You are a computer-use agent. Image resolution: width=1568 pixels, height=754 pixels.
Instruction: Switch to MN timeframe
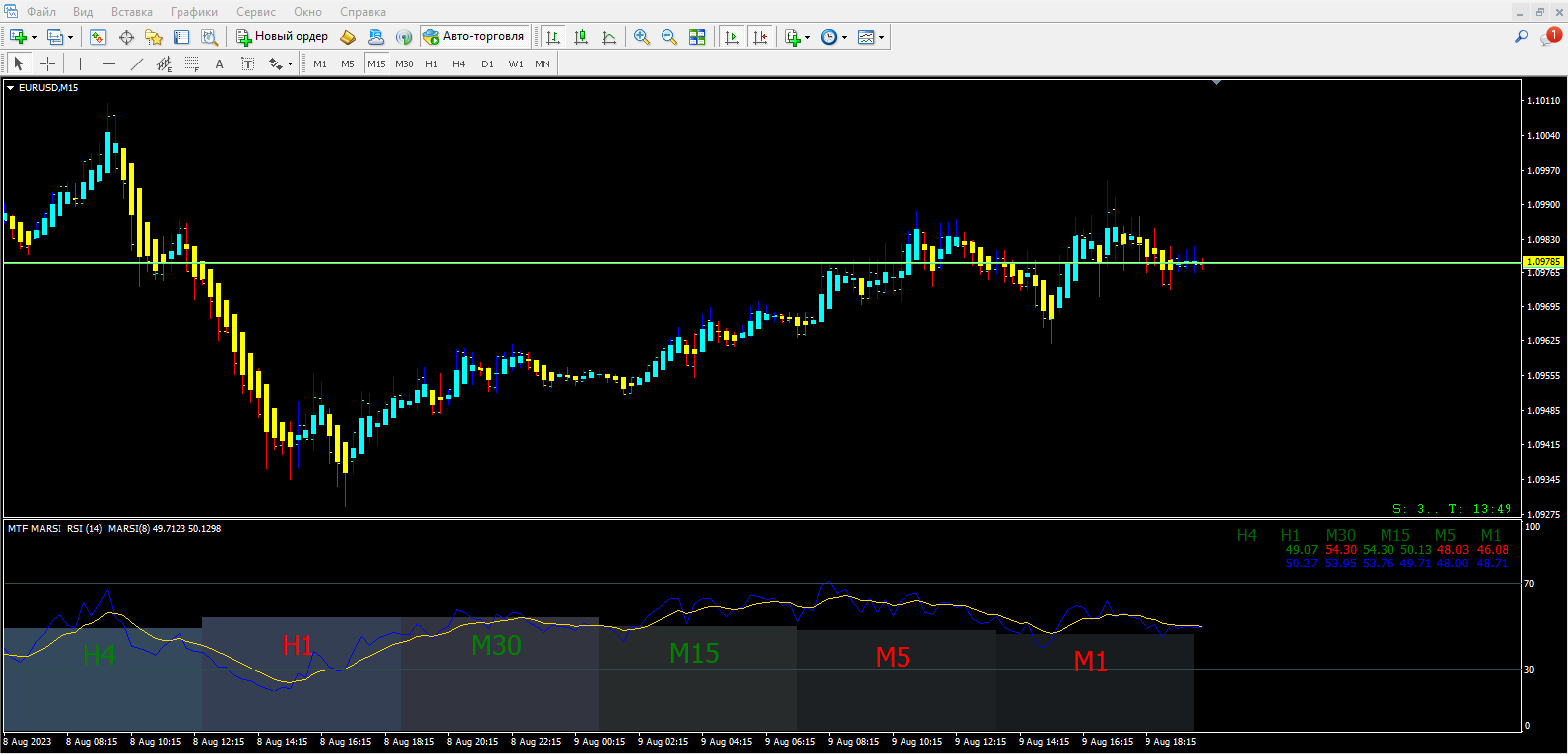[x=543, y=63]
